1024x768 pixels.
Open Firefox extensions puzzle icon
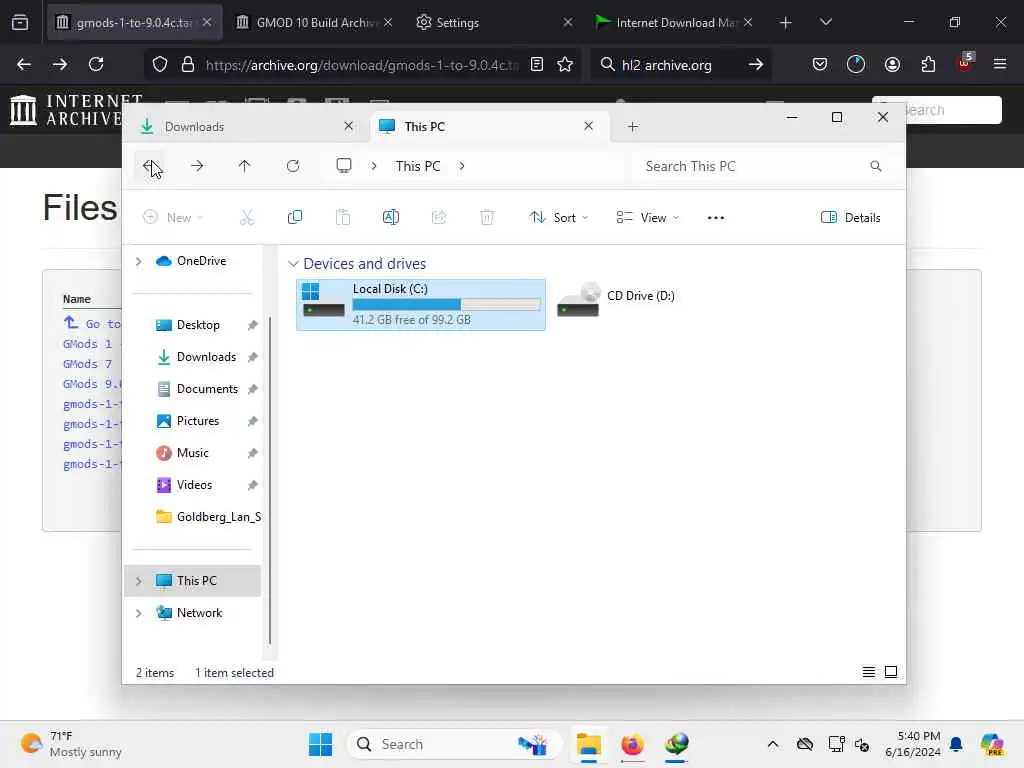click(928, 64)
